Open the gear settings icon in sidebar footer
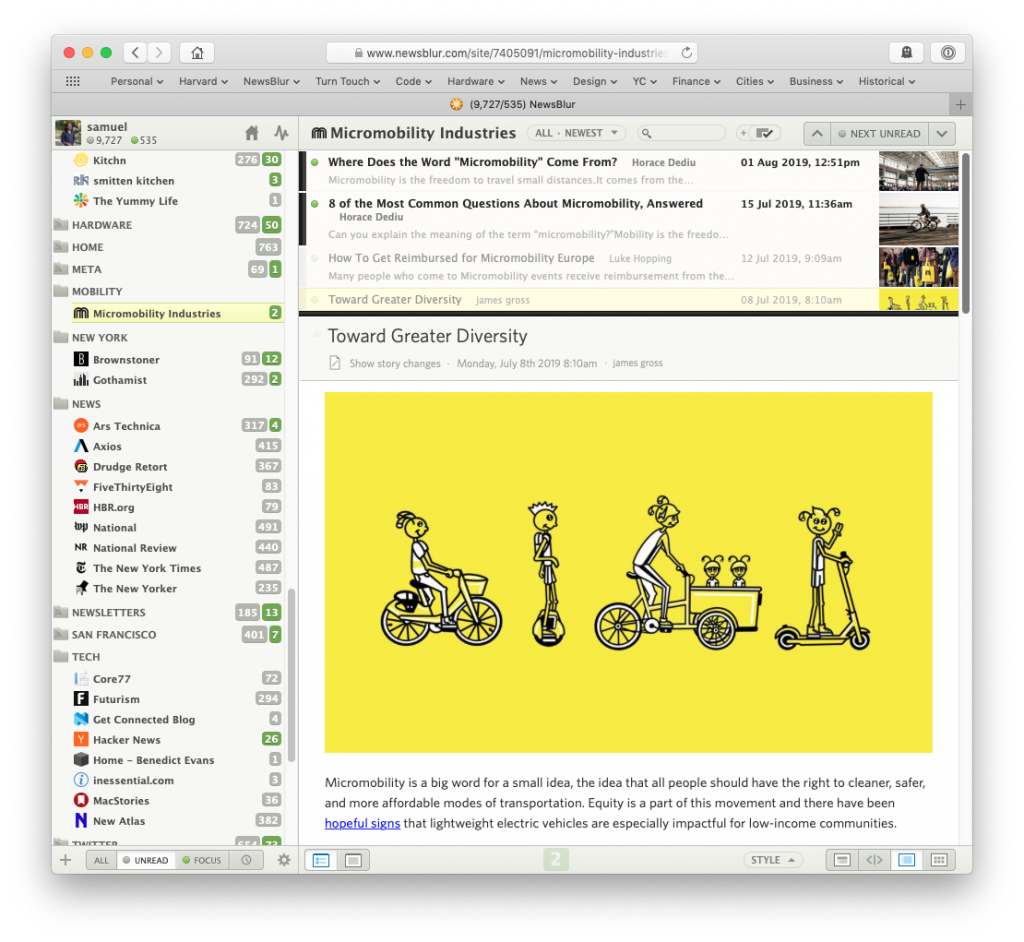Image resolution: width=1024 pixels, height=942 pixels. click(x=284, y=860)
